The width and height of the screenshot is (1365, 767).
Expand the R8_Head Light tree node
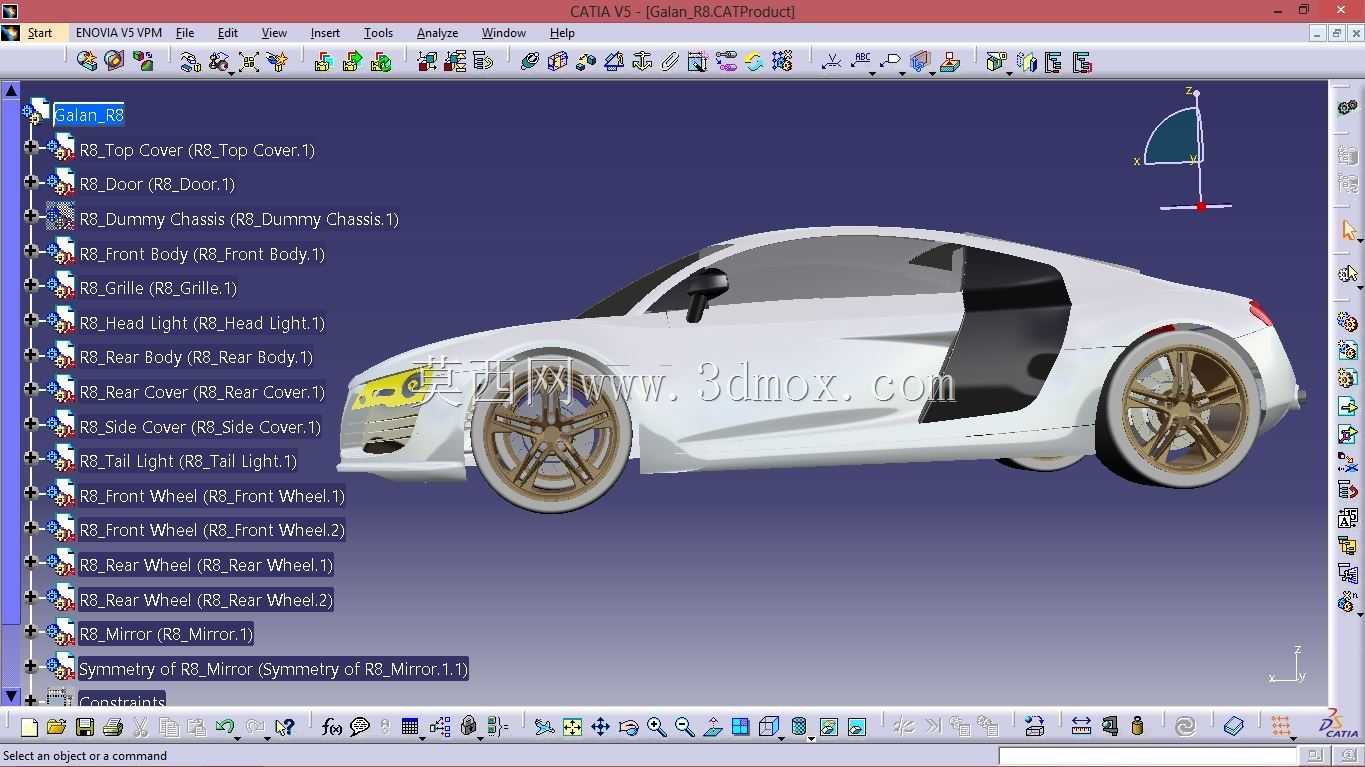point(31,321)
